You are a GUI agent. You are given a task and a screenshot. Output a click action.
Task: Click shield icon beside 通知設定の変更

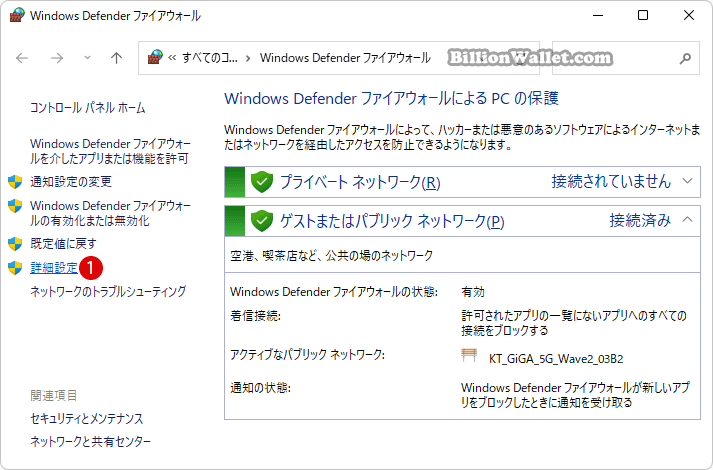tap(15, 182)
